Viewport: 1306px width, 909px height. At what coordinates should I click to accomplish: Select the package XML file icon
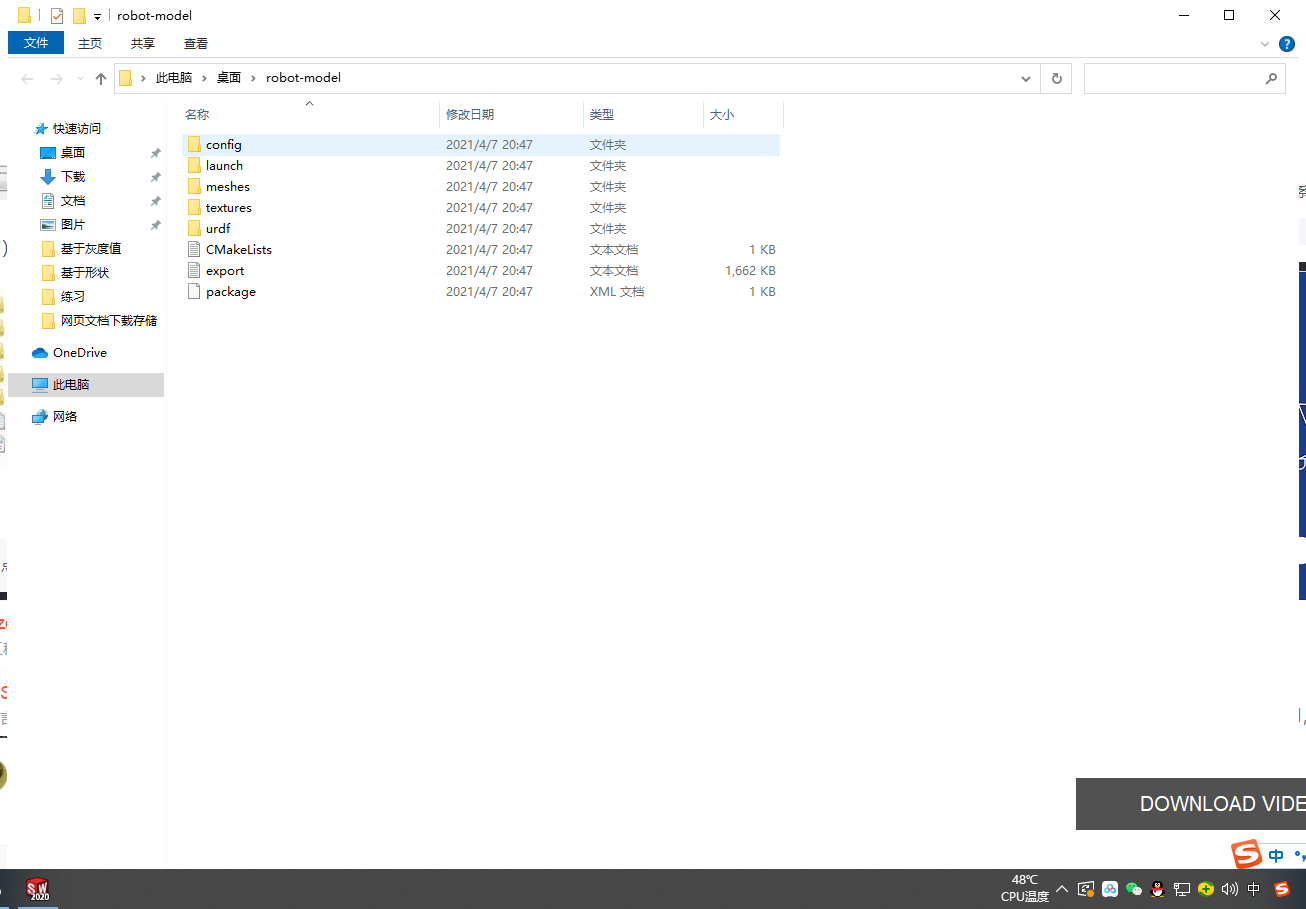(x=194, y=292)
